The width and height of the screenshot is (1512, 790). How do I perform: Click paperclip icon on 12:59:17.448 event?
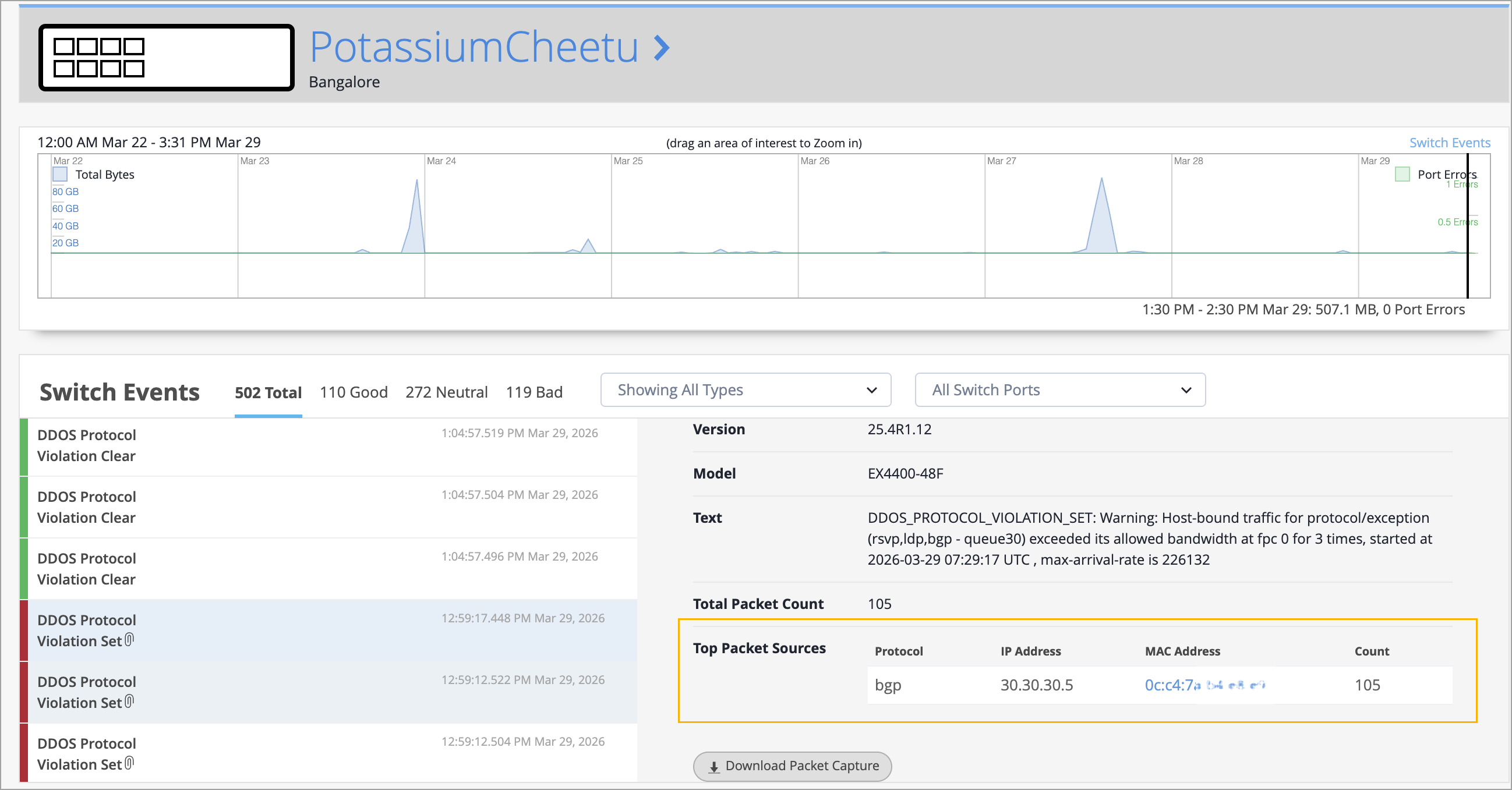pos(130,639)
